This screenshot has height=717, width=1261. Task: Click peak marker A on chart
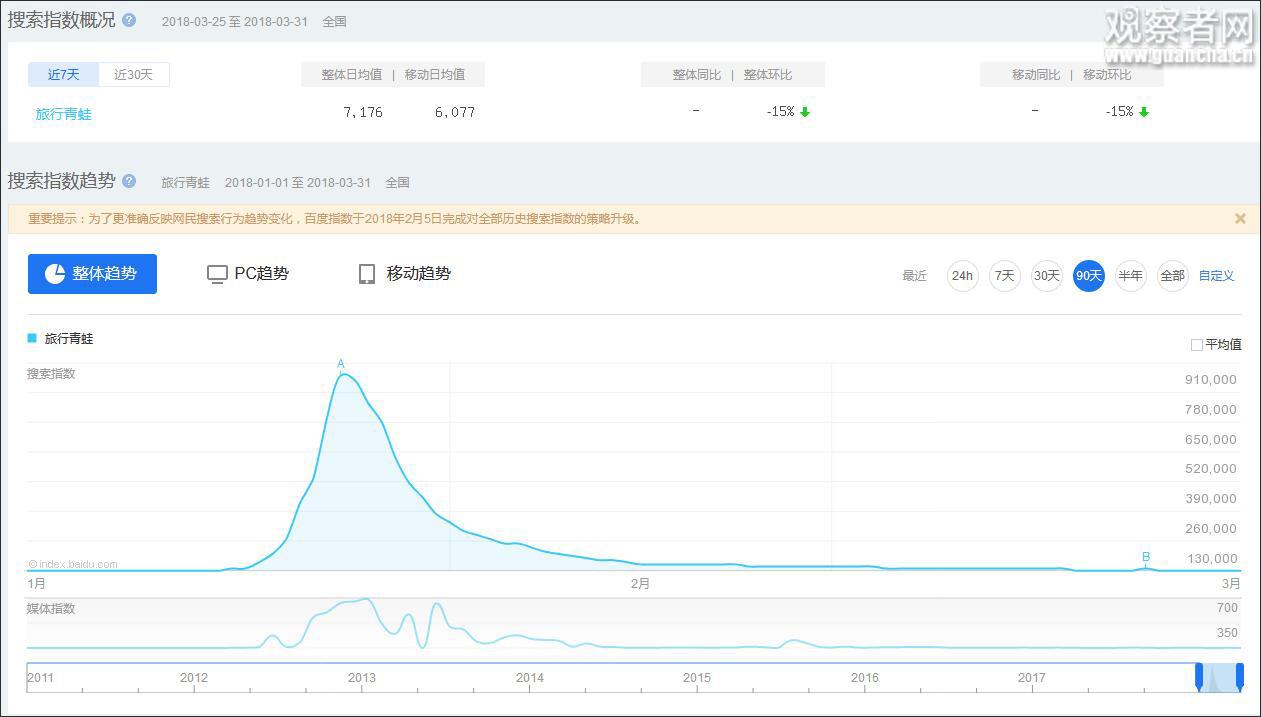point(341,364)
